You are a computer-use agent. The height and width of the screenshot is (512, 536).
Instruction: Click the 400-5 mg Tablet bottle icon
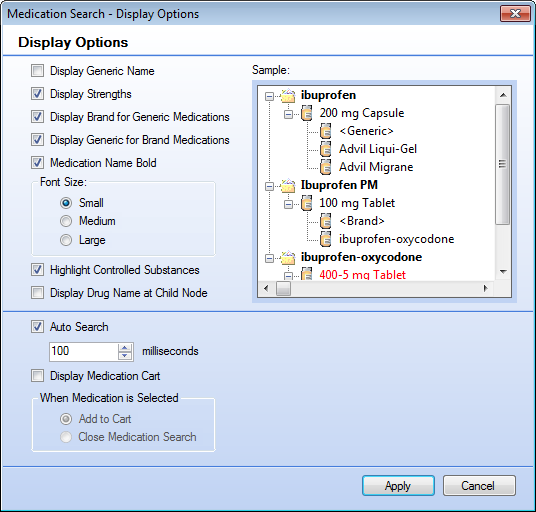click(x=307, y=274)
